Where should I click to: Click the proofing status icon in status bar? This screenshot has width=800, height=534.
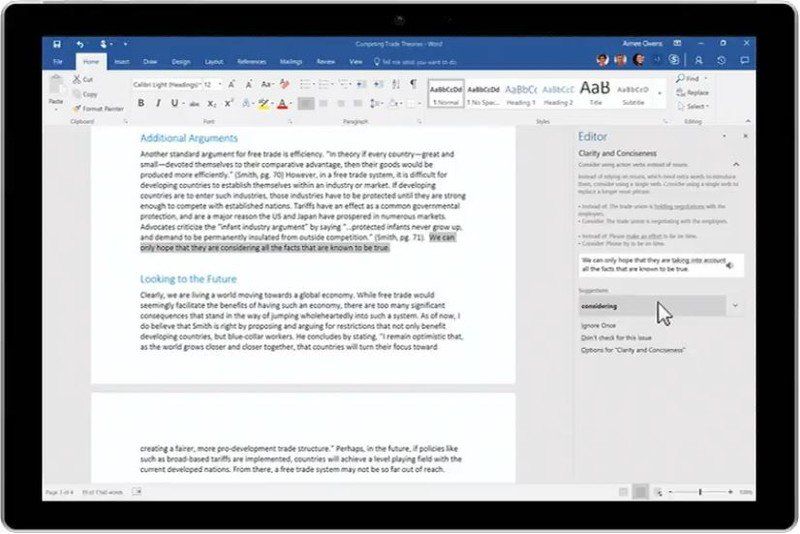137,492
